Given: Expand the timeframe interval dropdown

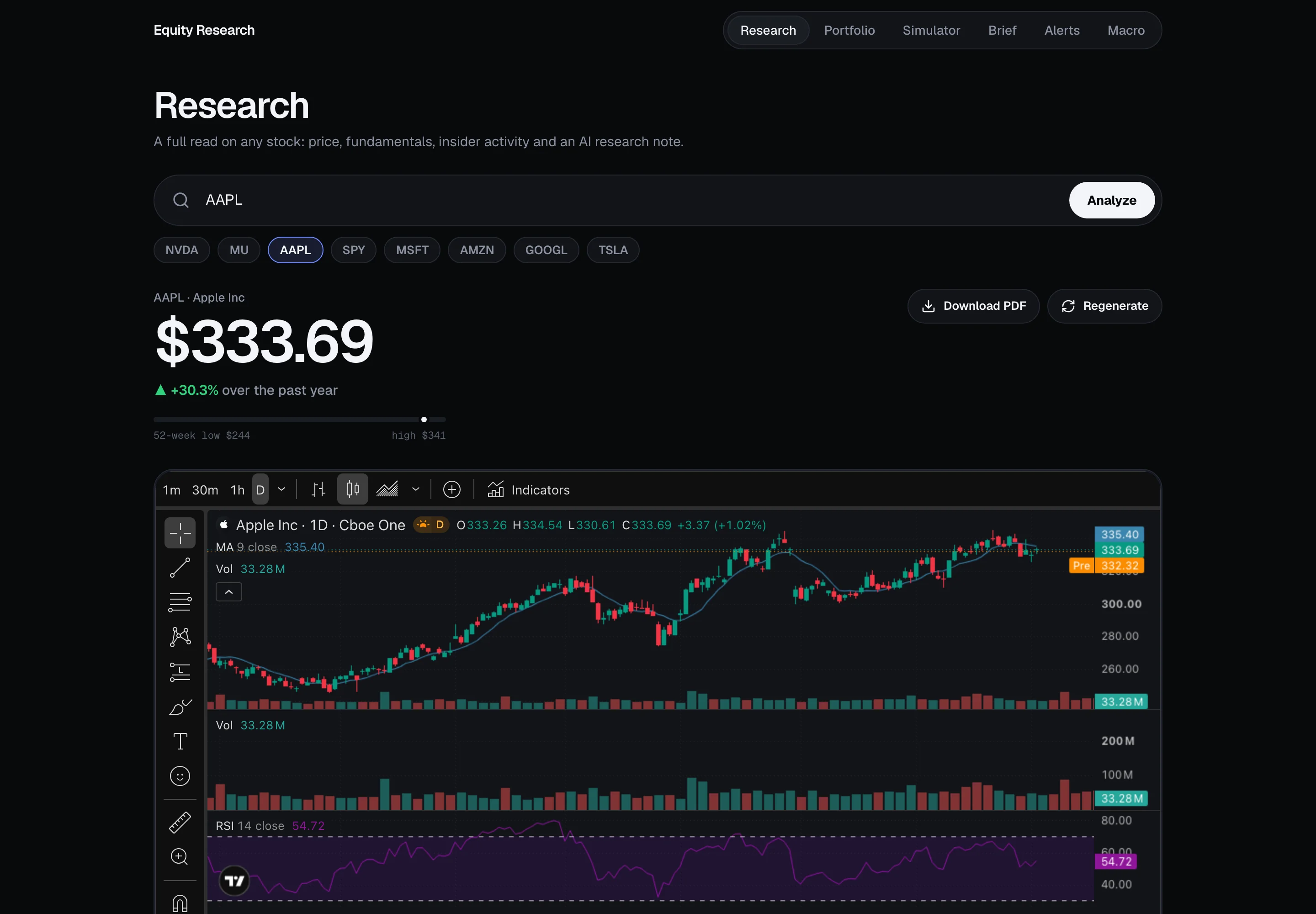Looking at the screenshot, I should (x=281, y=489).
